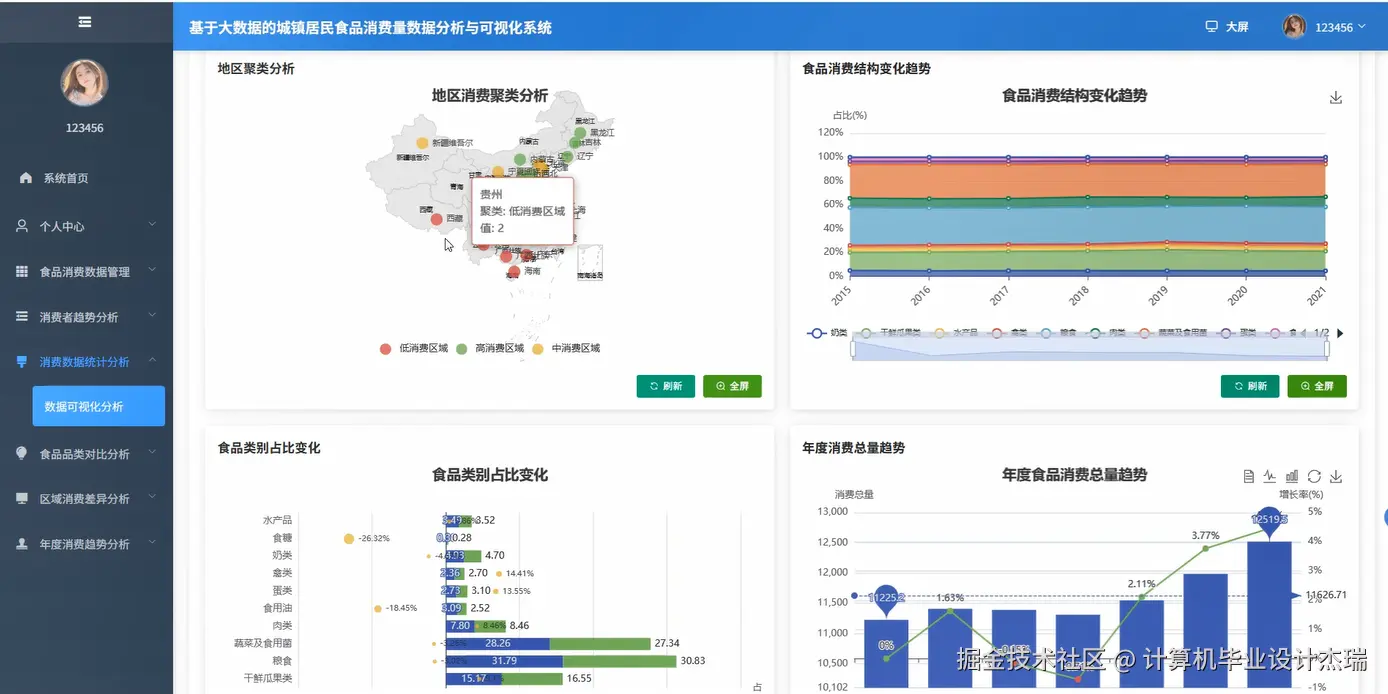Click the 海南 map point
The height and width of the screenshot is (694, 1388).
514,271
